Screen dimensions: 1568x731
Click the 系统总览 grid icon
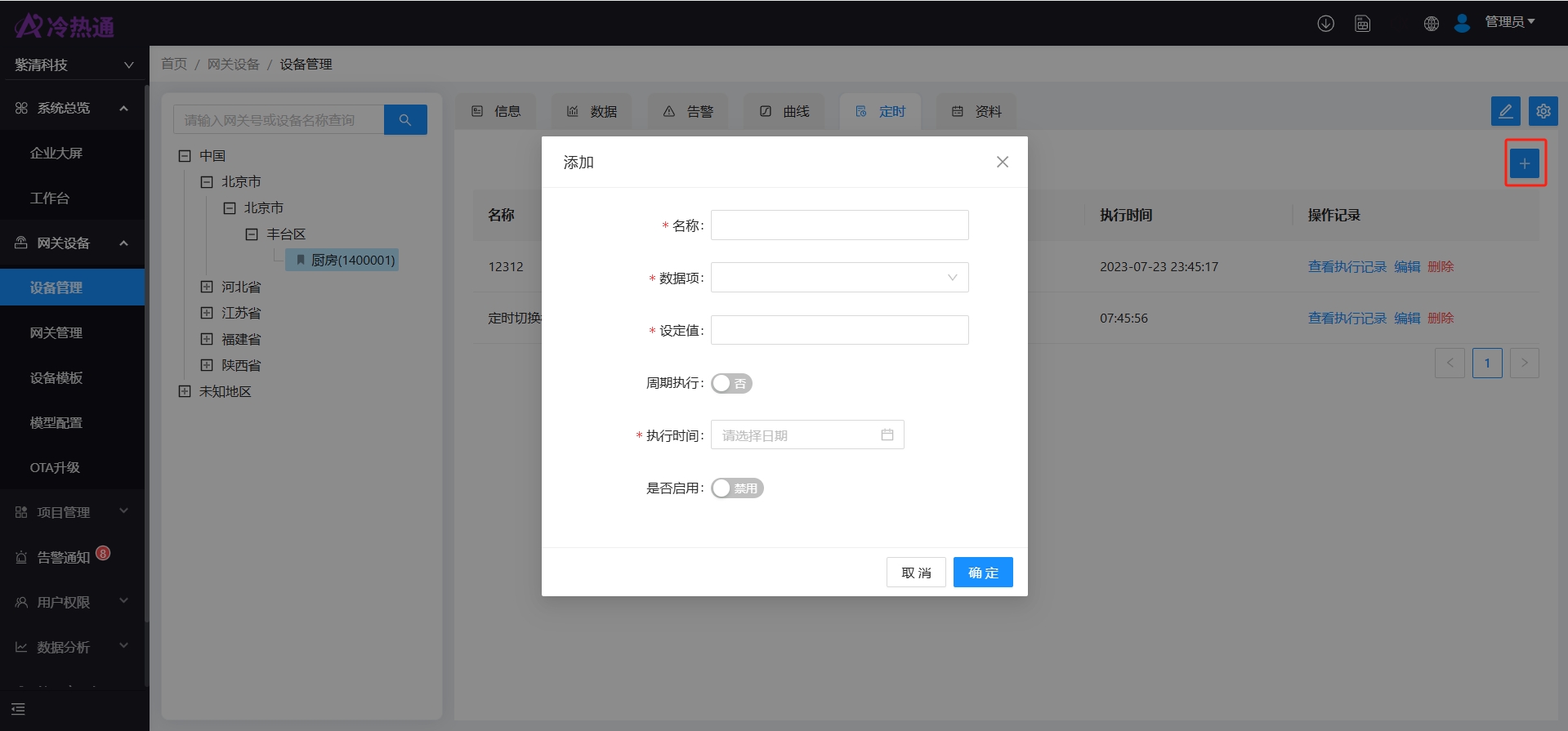pos(21,108)
